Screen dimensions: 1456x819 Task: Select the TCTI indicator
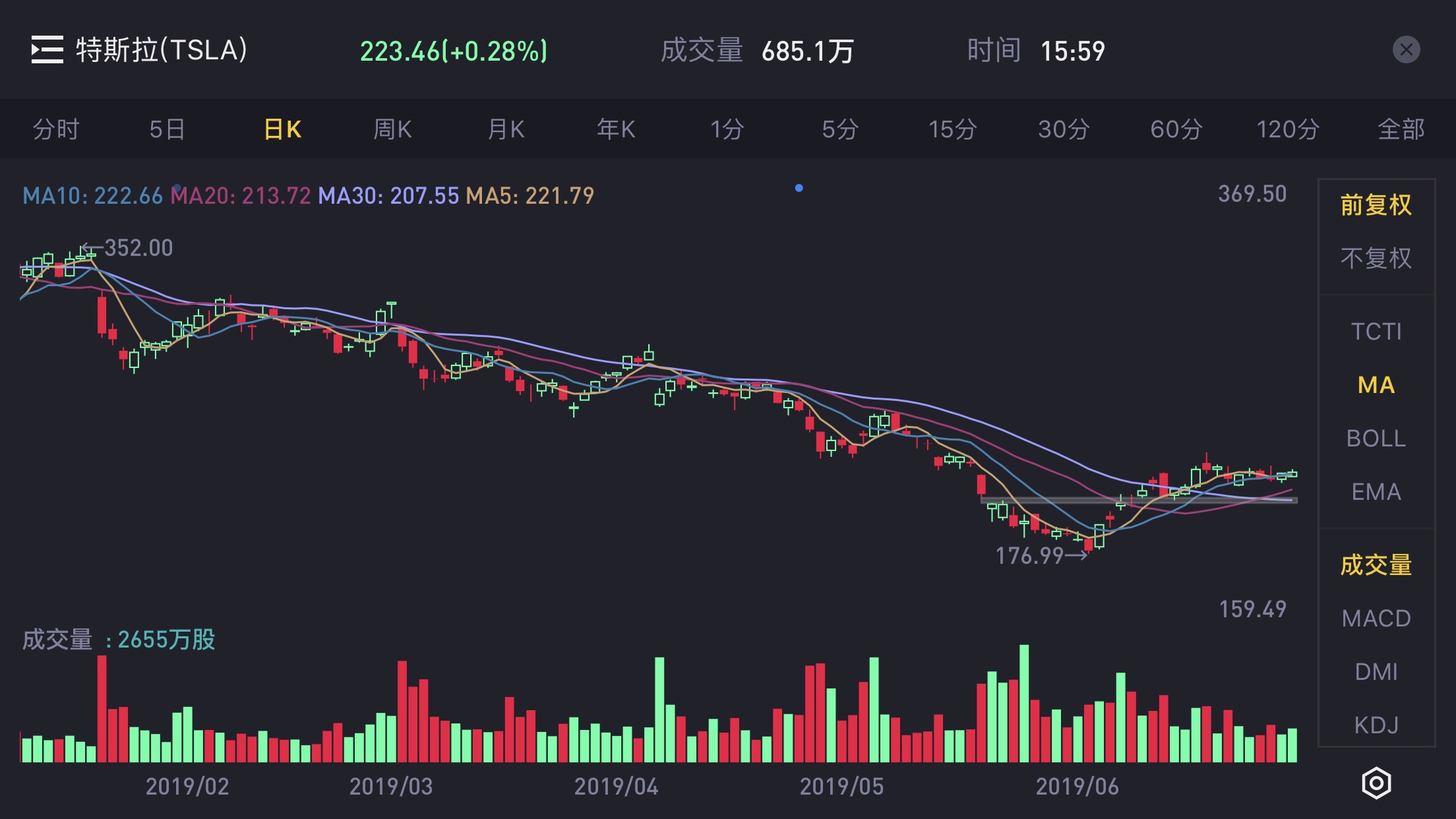pyautogui.click(x=1376, y=331)
